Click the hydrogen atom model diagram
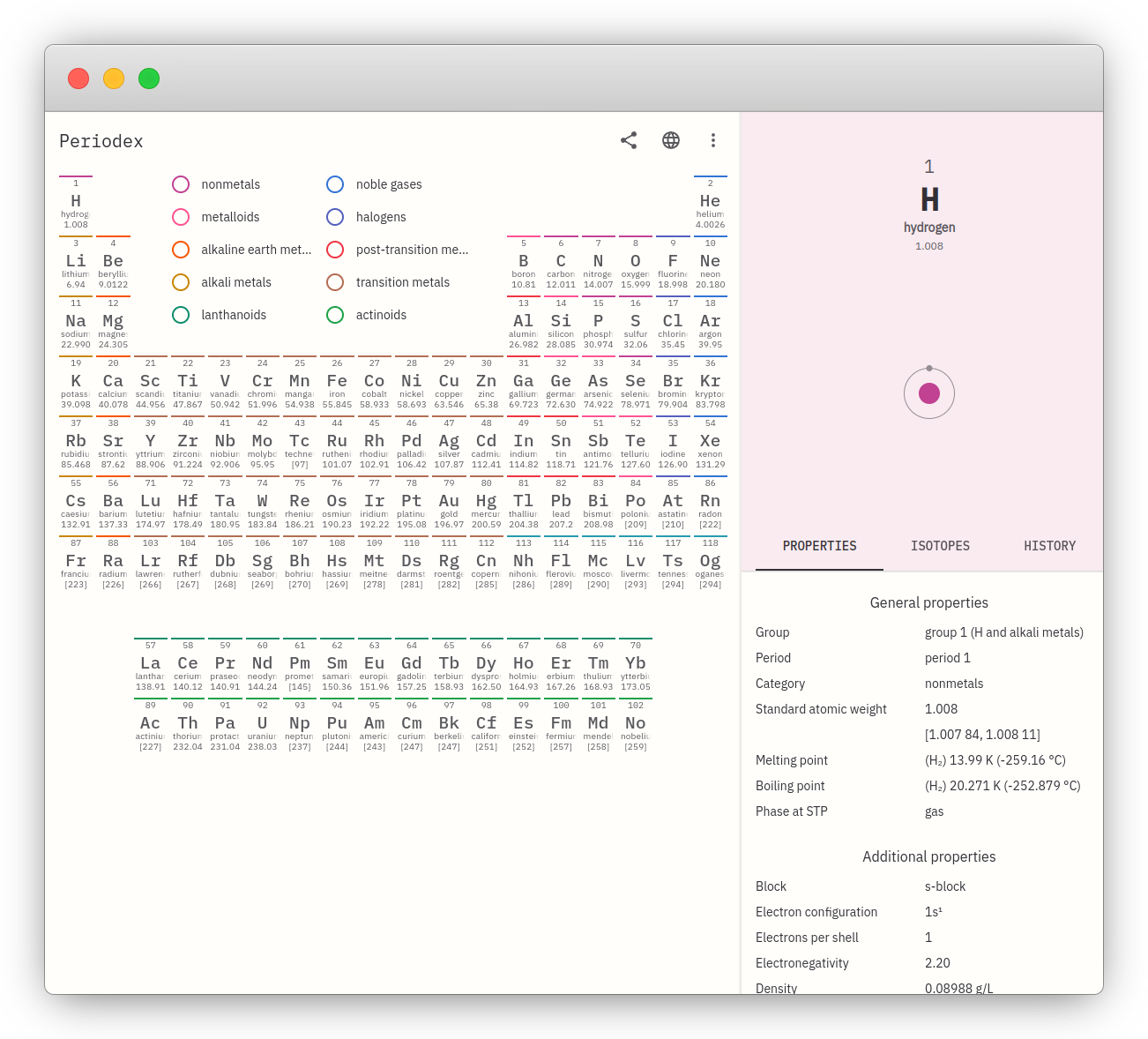 click(929, 393)
